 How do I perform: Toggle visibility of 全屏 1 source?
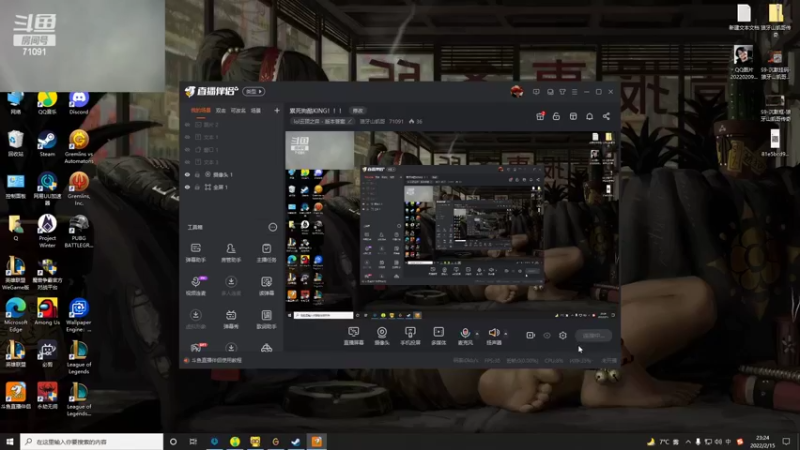coord(187,187)
